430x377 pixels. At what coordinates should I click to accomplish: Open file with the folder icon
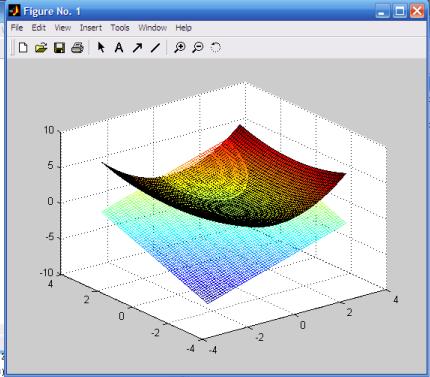pos(41,48)
